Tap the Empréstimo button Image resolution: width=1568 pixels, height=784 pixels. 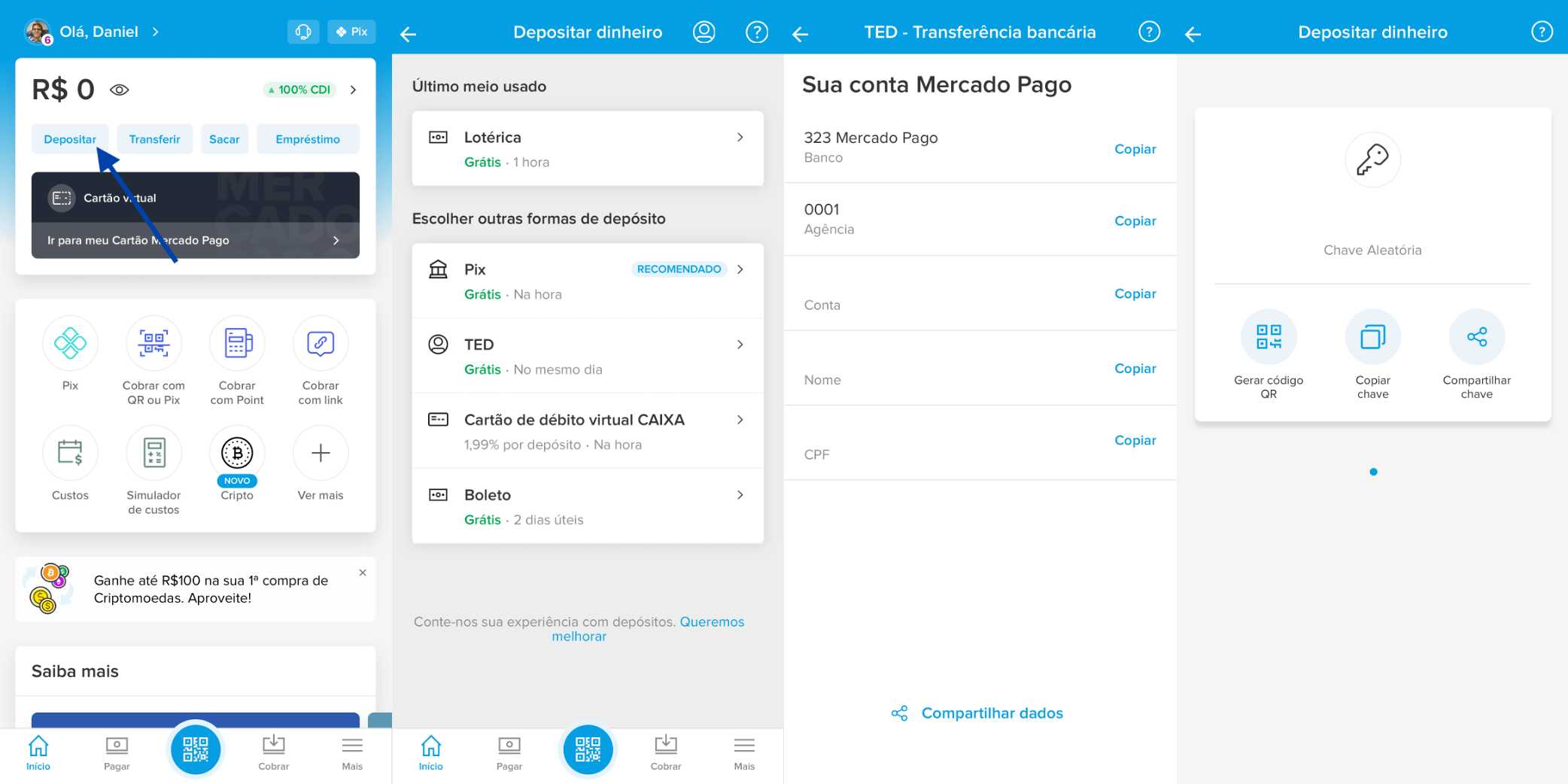point(308,139)
